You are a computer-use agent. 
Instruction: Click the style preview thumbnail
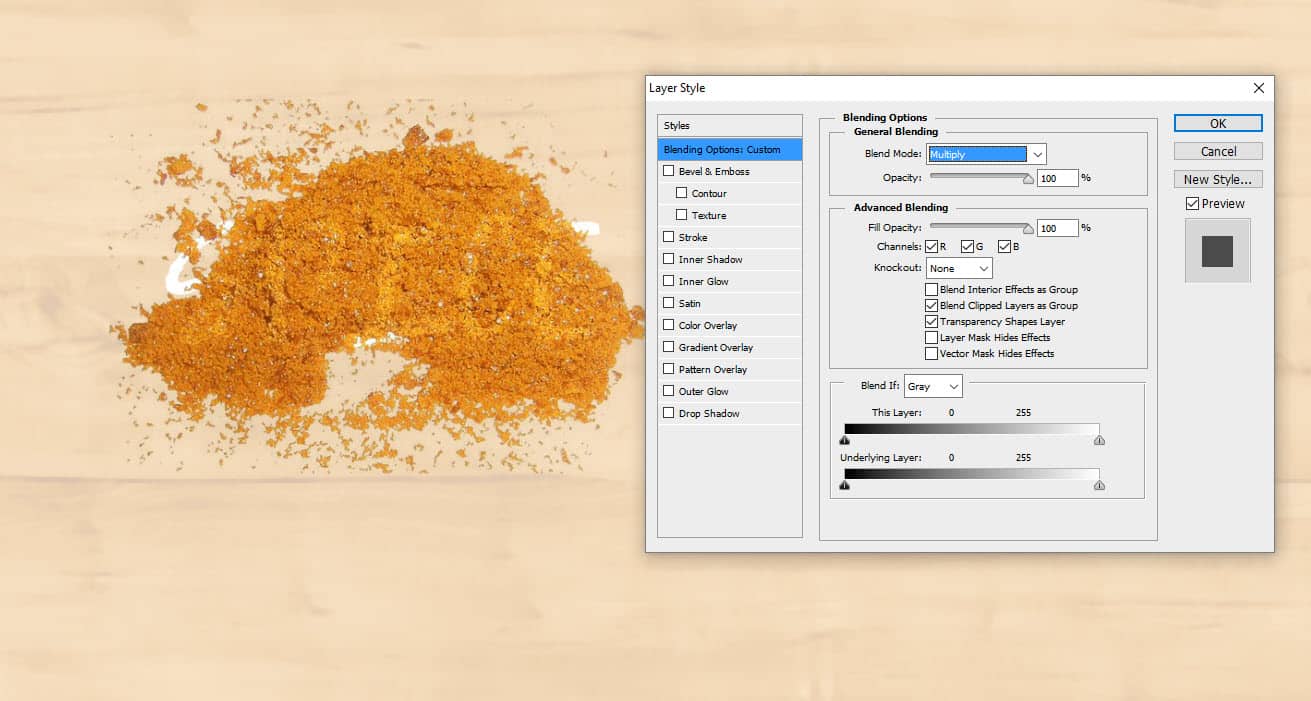coord(1217,251)
